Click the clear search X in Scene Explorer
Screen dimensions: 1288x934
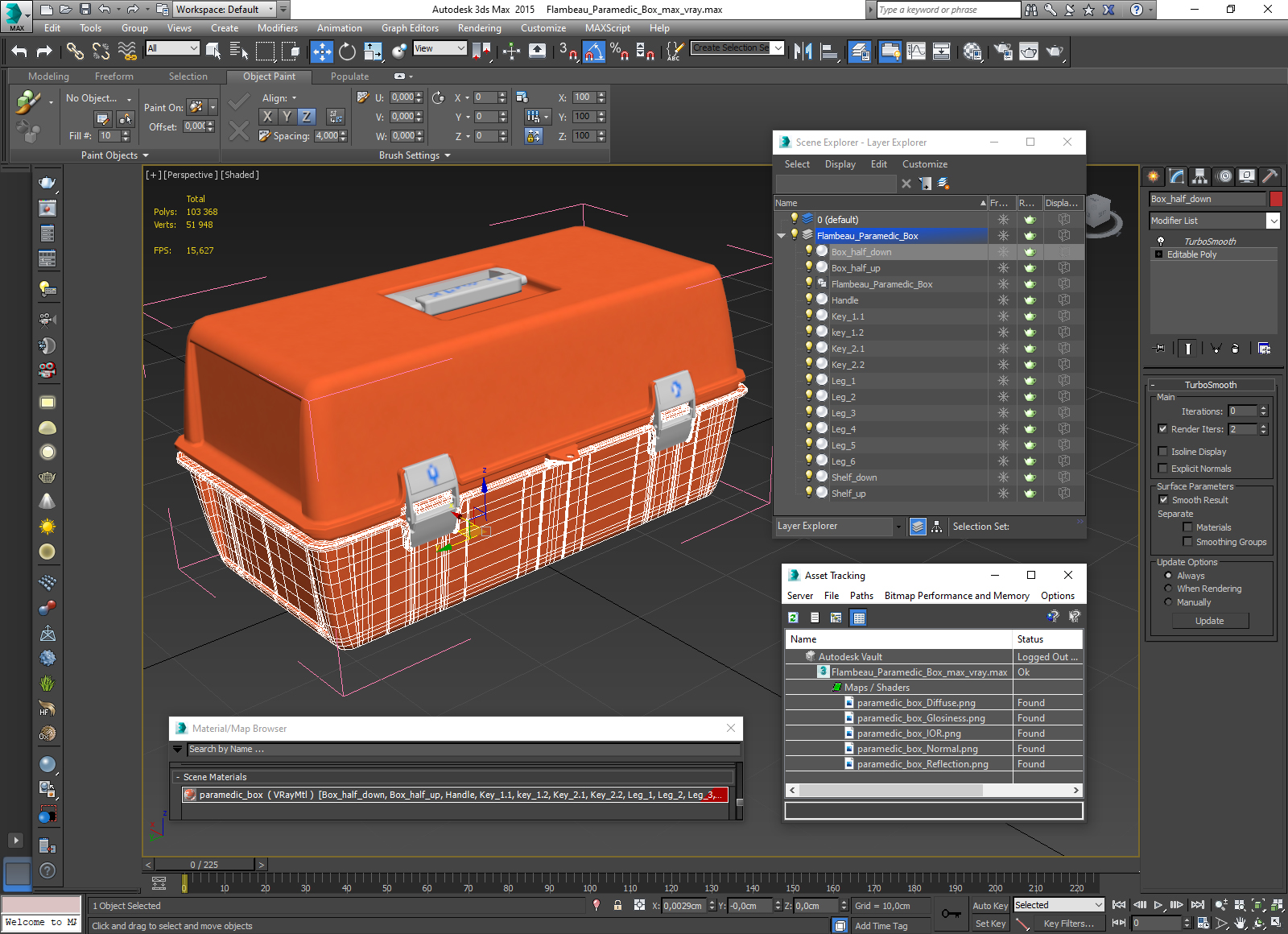[906, 184]
